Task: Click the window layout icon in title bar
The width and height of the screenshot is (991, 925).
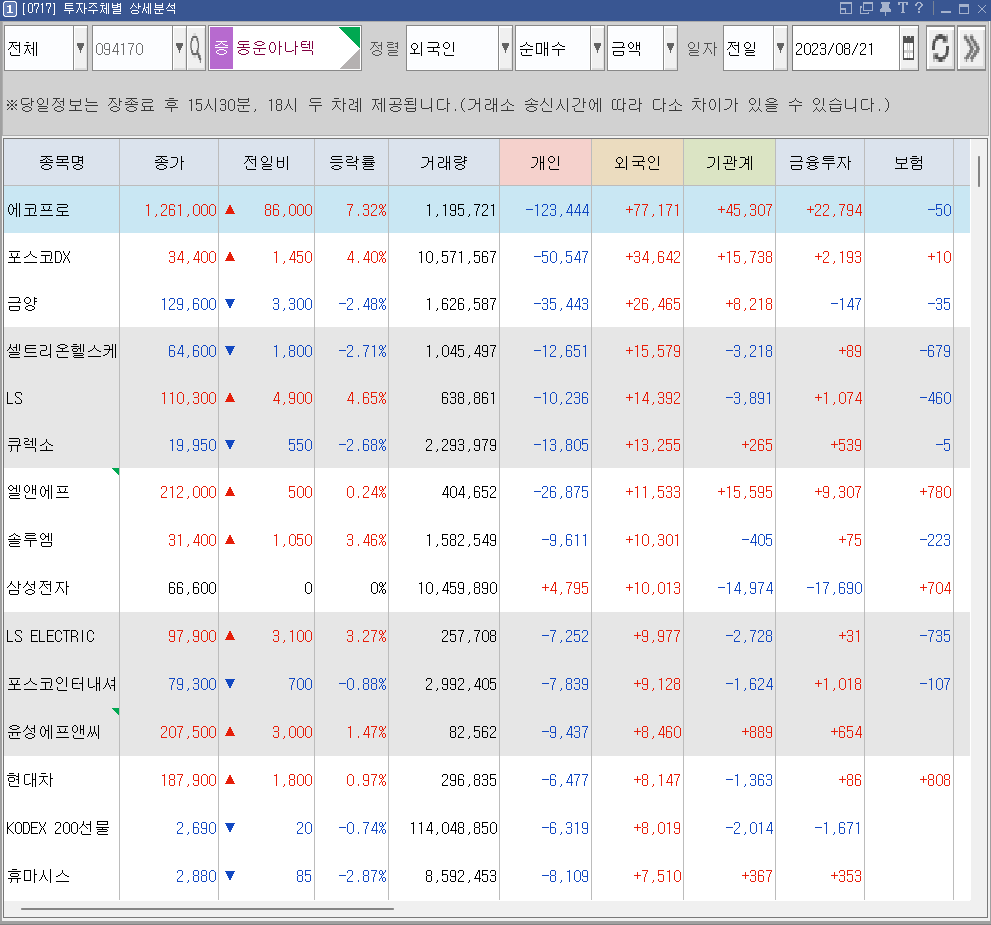Action: (x=846, y=8)
